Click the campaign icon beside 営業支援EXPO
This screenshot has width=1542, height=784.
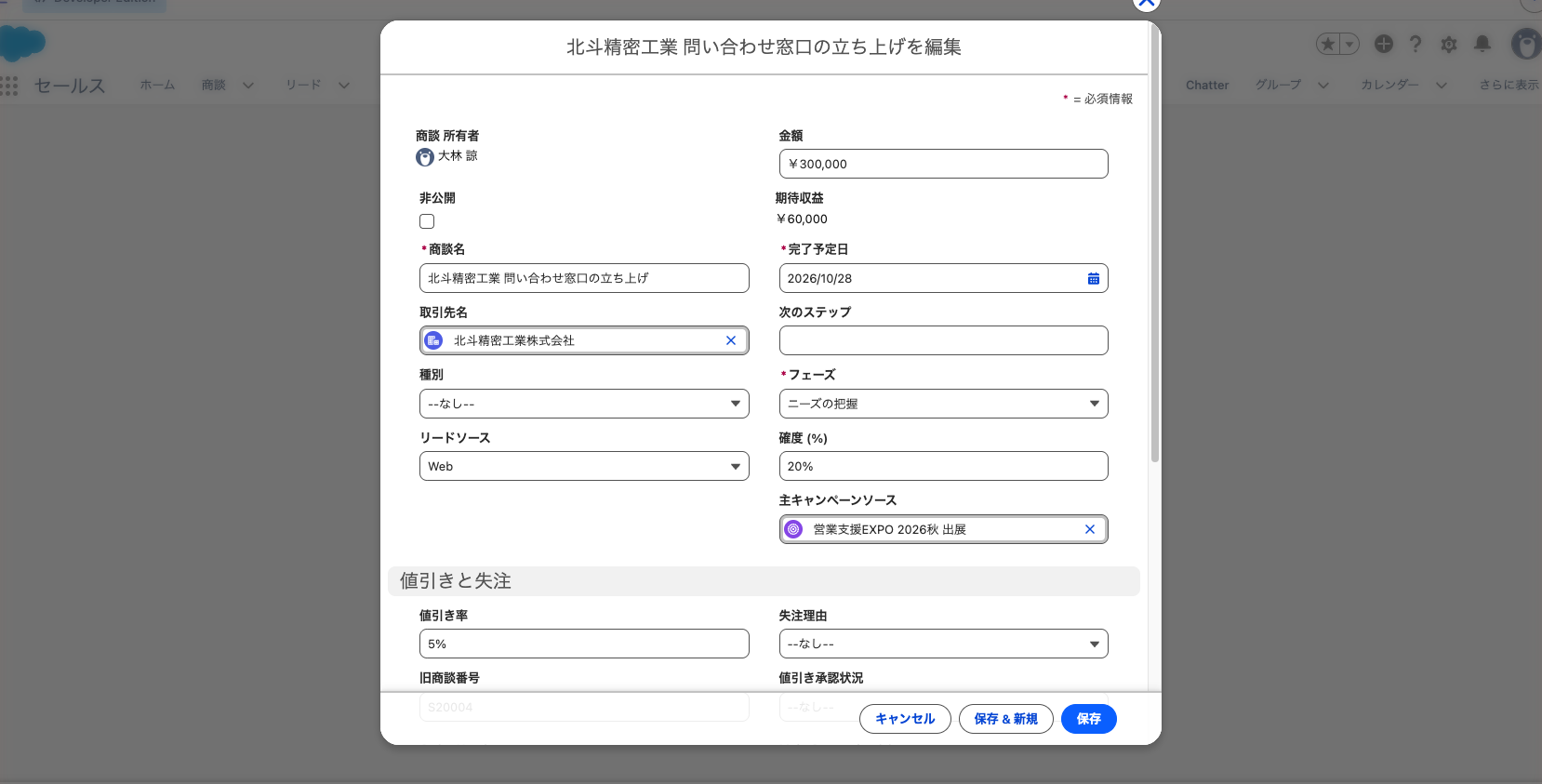click(x=793, y=529)
